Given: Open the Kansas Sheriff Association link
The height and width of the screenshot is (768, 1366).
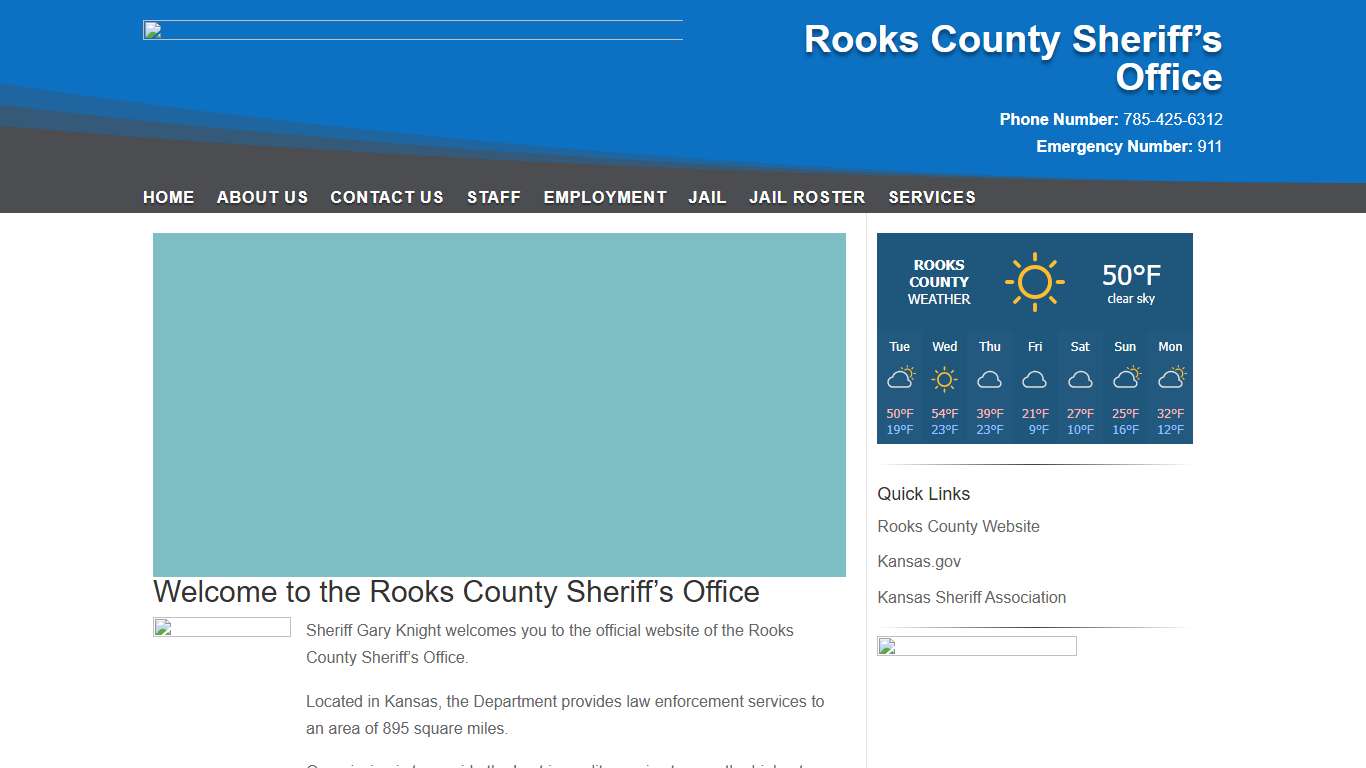Looking at the screenshot, I should coord(971,597).
